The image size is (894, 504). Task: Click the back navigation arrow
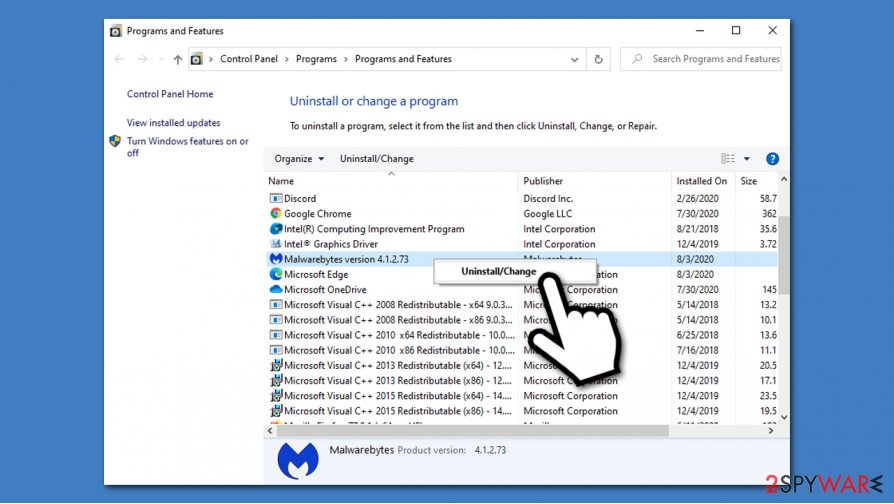pyautogui.click(x=119, y=59)
